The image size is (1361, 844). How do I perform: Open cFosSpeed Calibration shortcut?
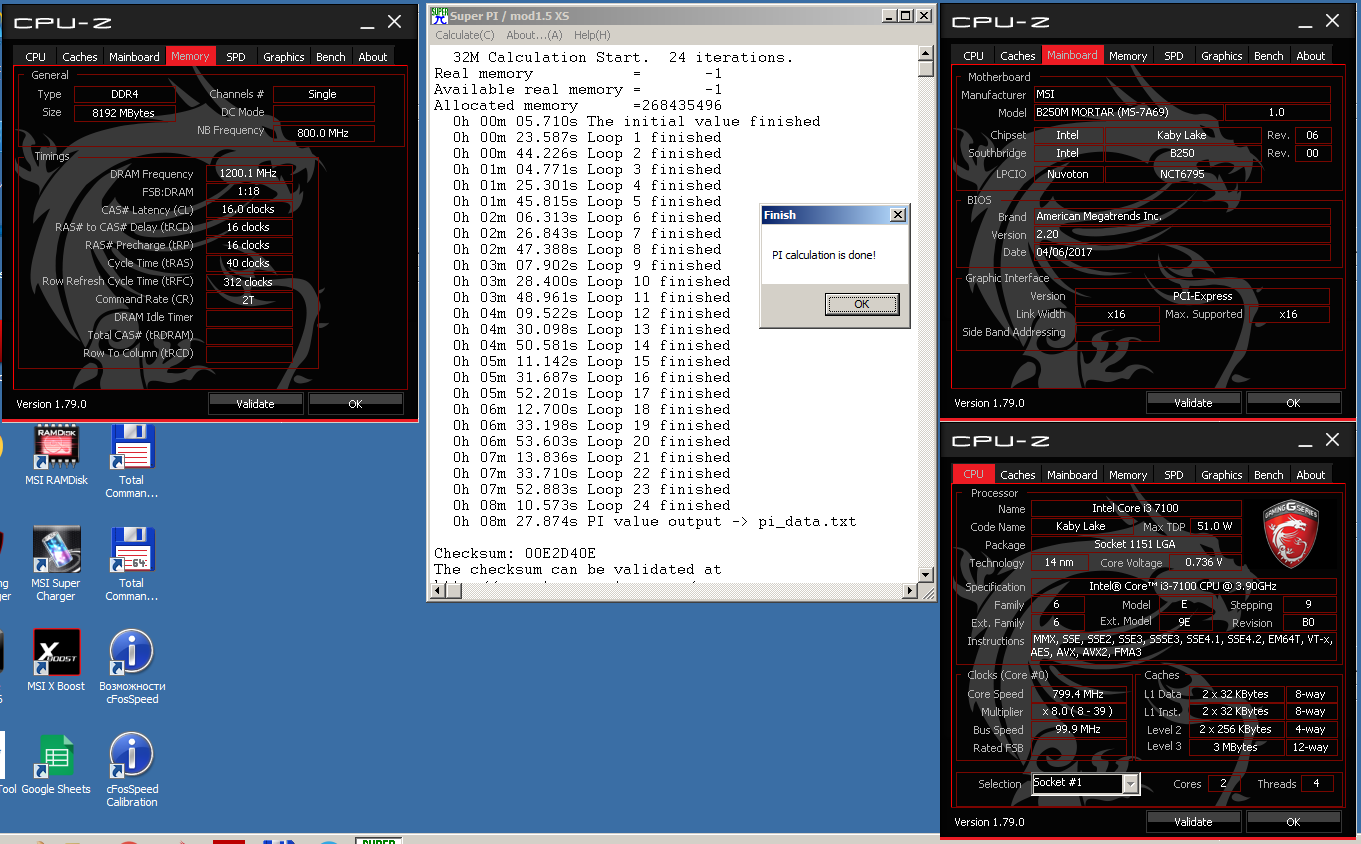point(131,769)
